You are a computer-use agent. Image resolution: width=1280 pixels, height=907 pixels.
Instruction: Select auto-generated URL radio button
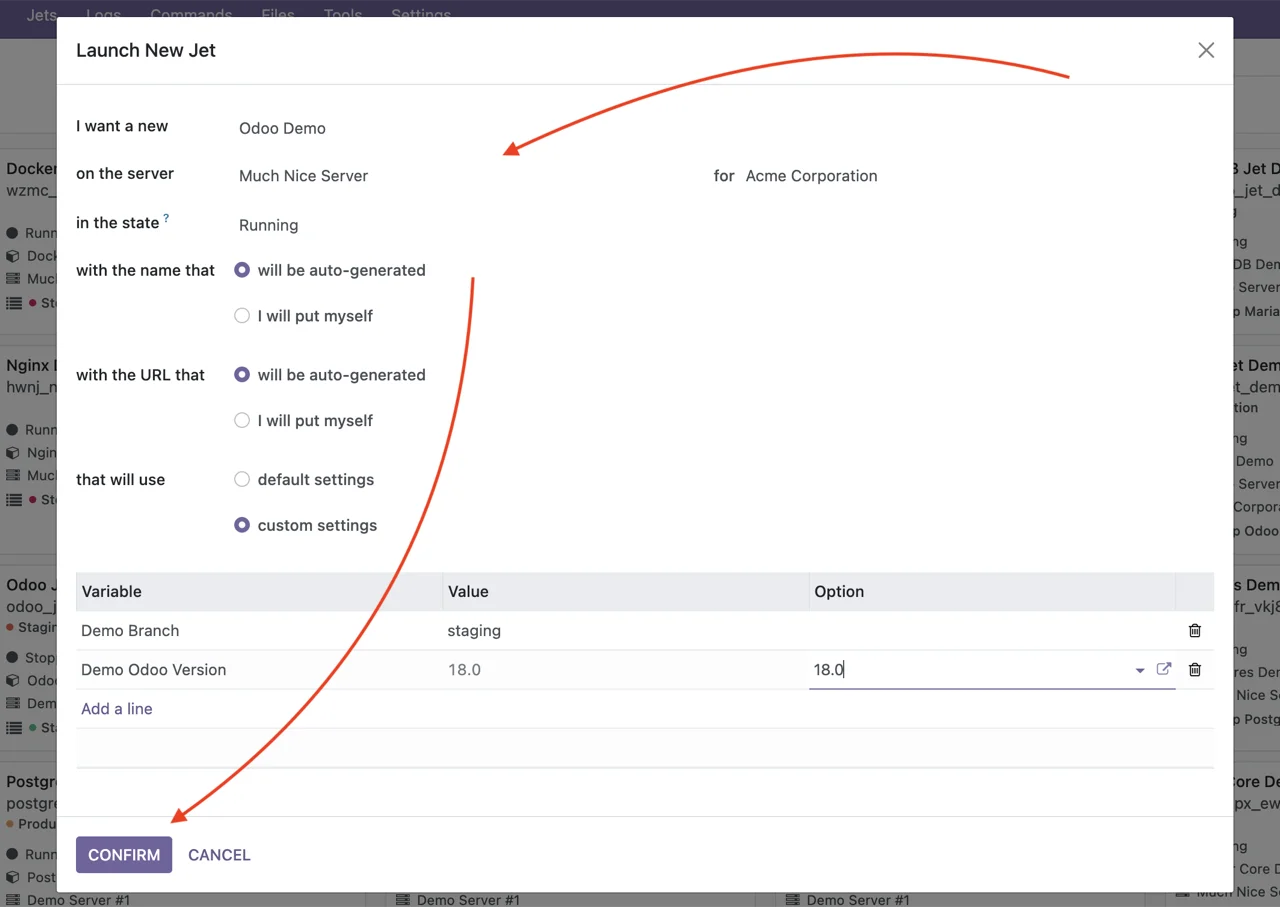(242, 375)
